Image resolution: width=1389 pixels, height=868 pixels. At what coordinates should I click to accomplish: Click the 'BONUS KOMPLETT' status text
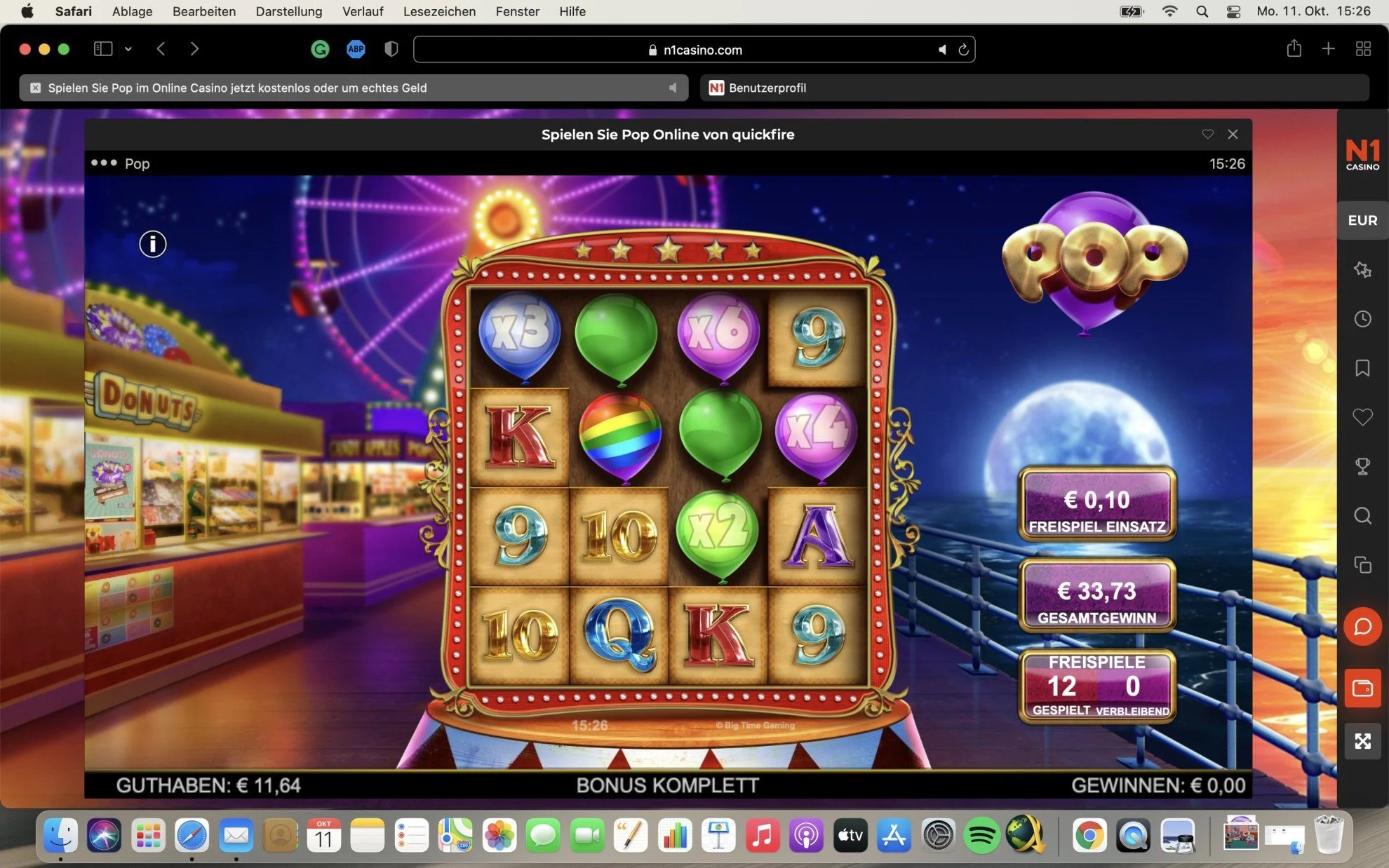667,785
